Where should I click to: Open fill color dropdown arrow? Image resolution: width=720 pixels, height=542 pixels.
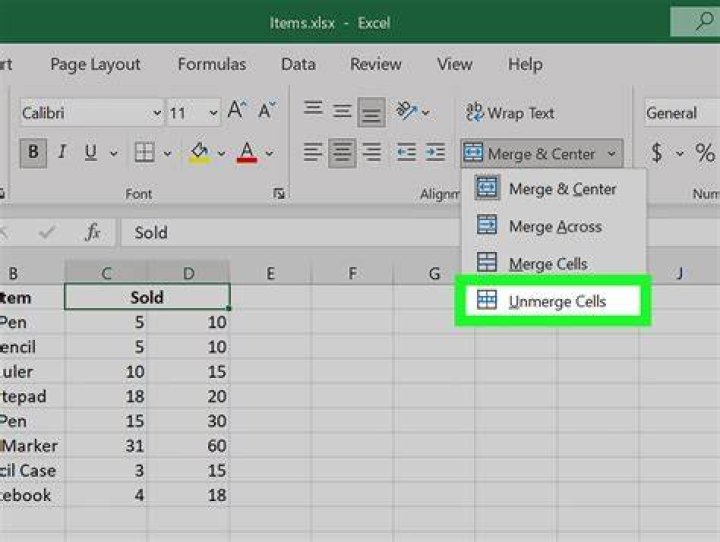pyautogui.click(x=221, y=153)
